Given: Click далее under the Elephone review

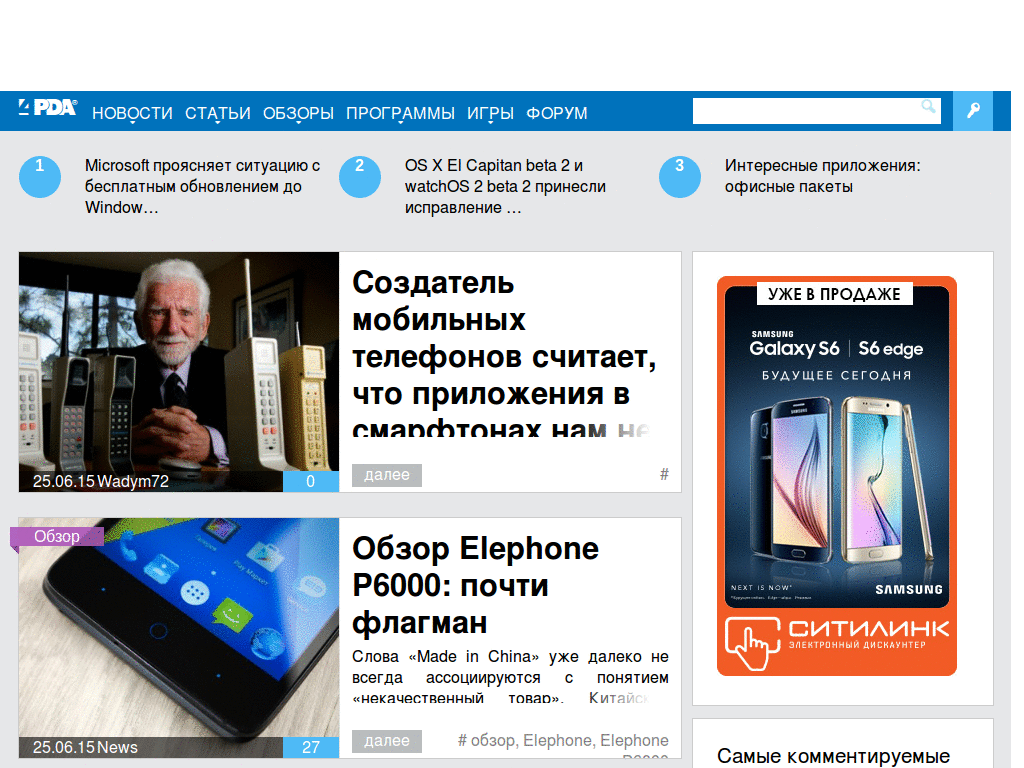Looking at the screenshot, I should [387, 741].
